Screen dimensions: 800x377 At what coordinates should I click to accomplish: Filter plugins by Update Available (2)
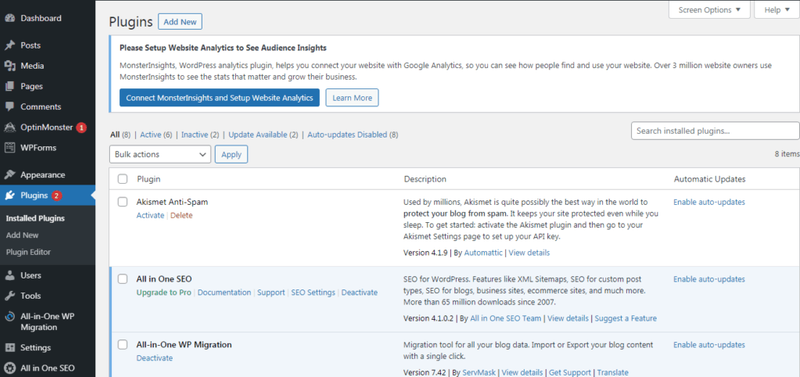click(263, 135)
